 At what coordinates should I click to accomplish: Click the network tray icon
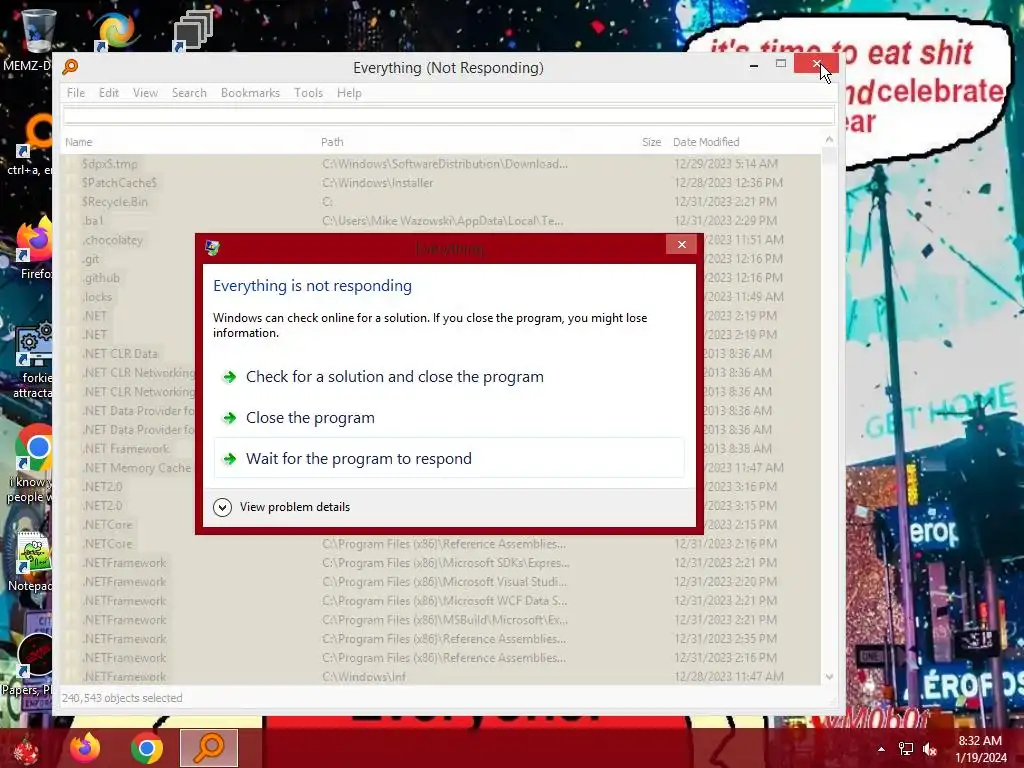tap(906, 749)
